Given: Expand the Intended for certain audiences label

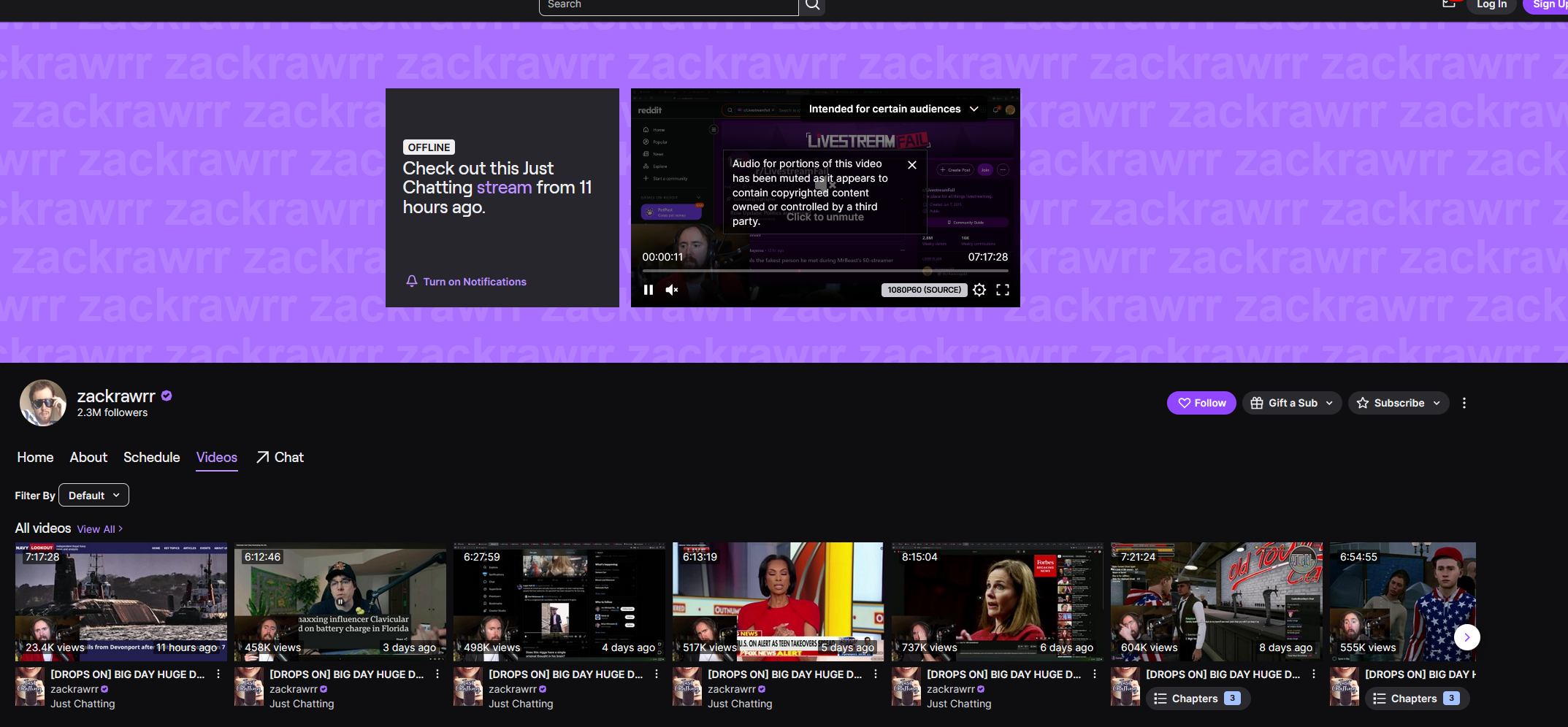Looking at the screenshot, I should [x=893, y=109].
